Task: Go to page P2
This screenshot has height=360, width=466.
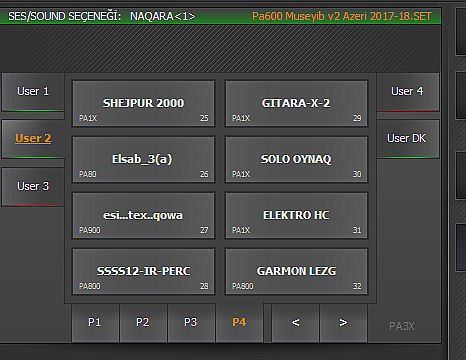Action: pyautogui.click(x=143, y=322)
